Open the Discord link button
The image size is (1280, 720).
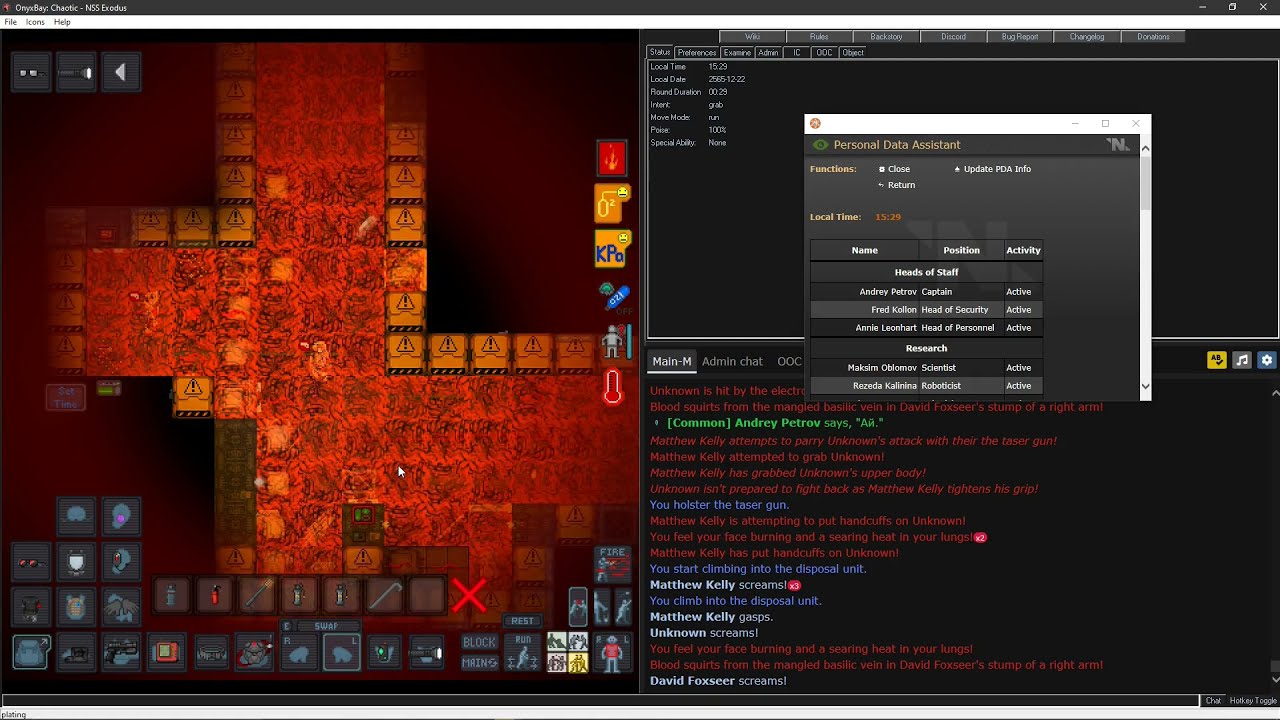click(953, 37)
